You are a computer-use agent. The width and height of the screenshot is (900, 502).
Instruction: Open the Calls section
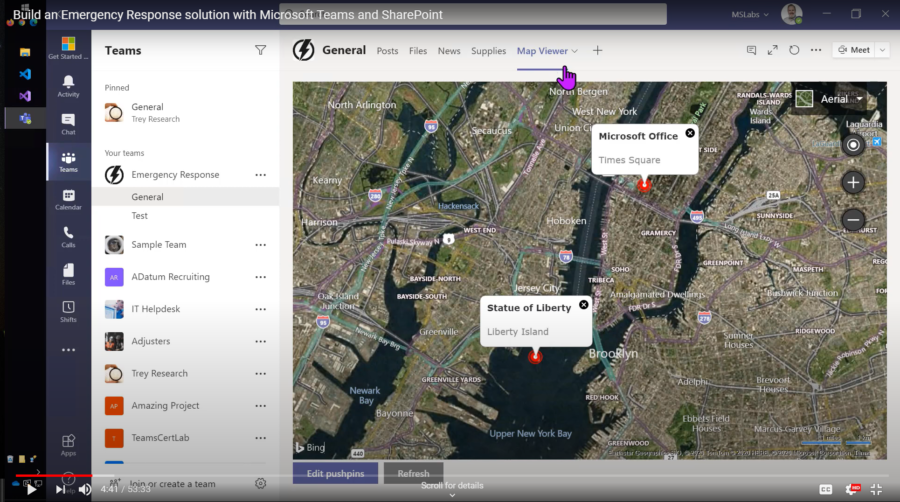coord(68,236)
